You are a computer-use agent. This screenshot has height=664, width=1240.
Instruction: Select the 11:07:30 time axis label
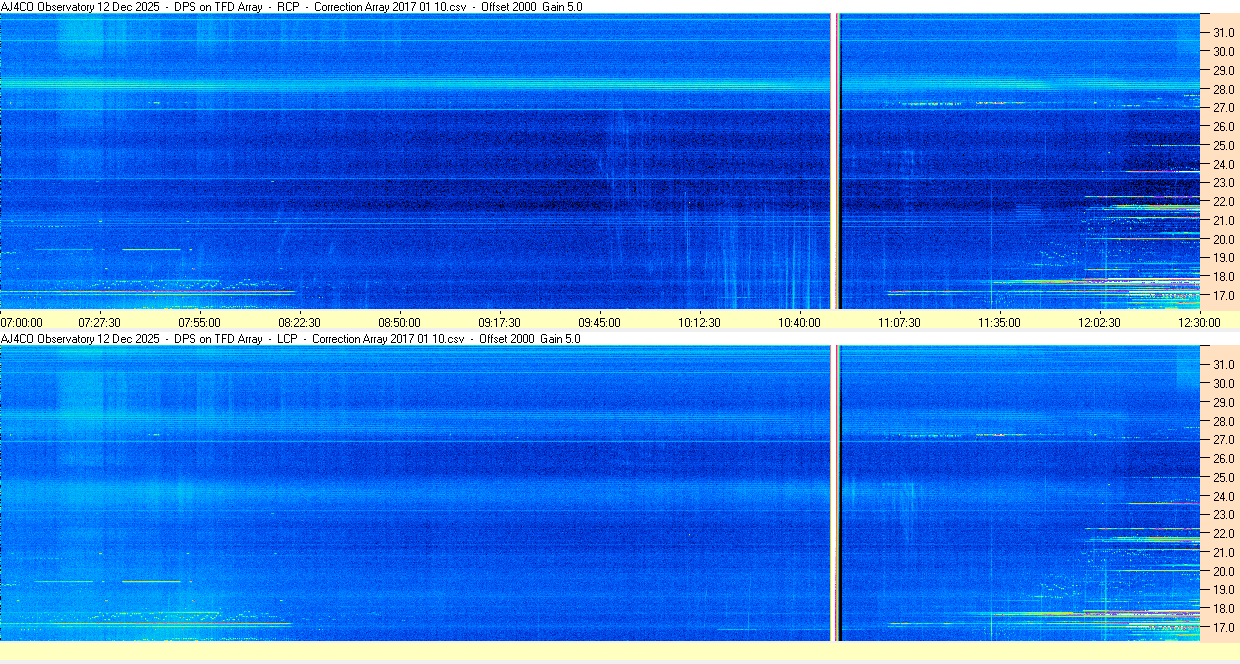pos(899,323)
